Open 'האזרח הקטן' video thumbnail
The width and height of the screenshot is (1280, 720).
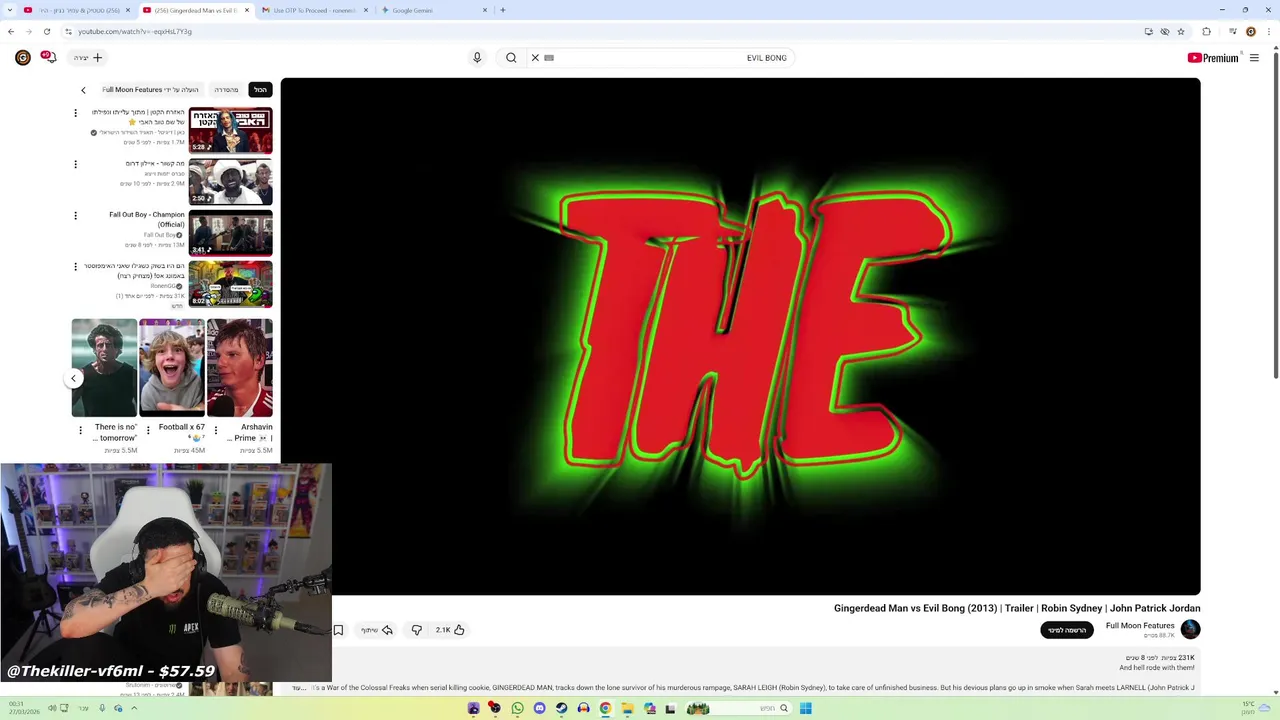[230, 130]
